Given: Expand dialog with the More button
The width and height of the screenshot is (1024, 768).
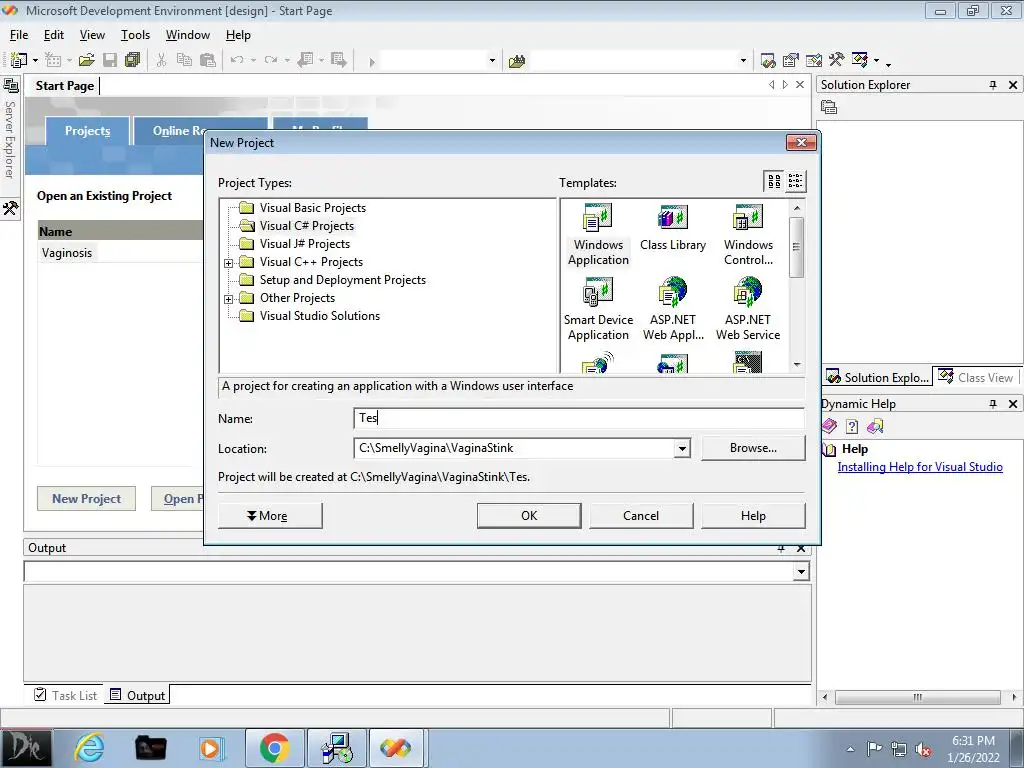Looking at the screenshot, I should pyautogui.click(x=270, y=515).
